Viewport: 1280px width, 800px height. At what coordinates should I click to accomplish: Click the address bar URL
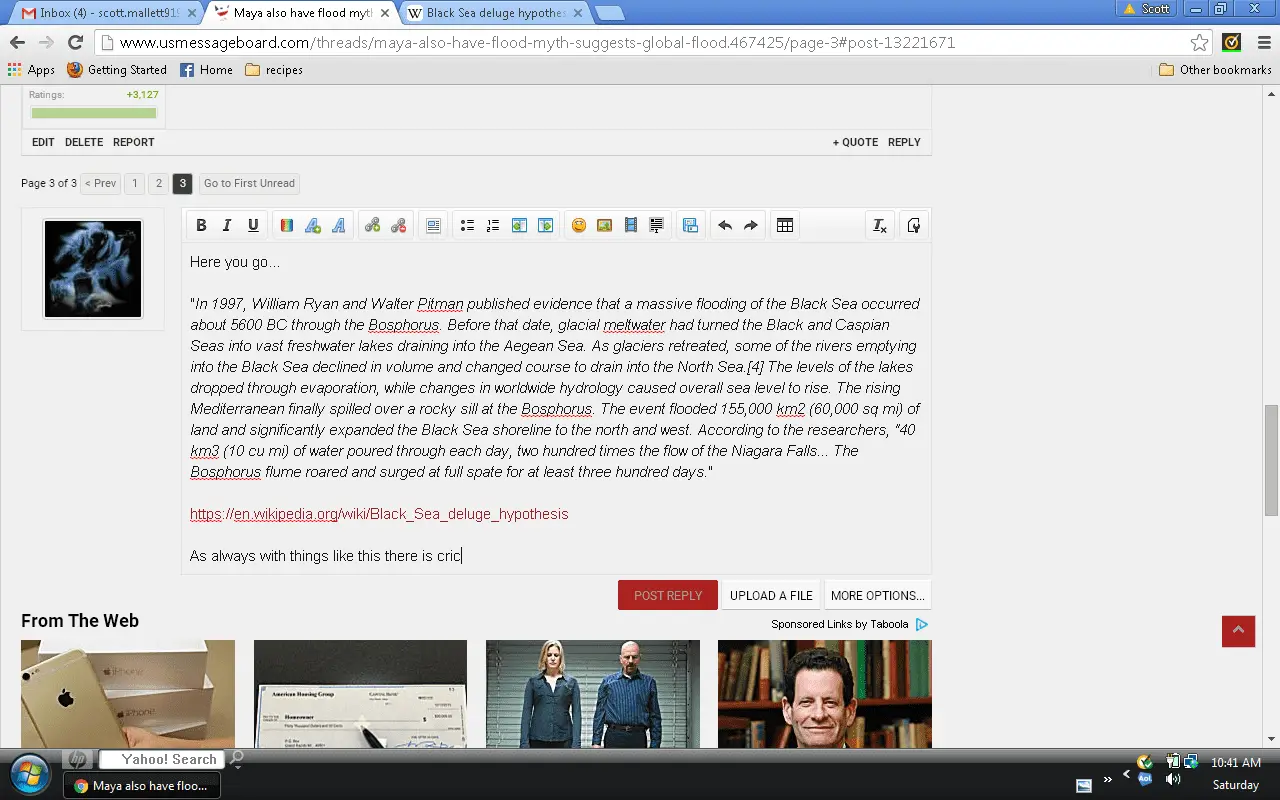pos(537,43)
